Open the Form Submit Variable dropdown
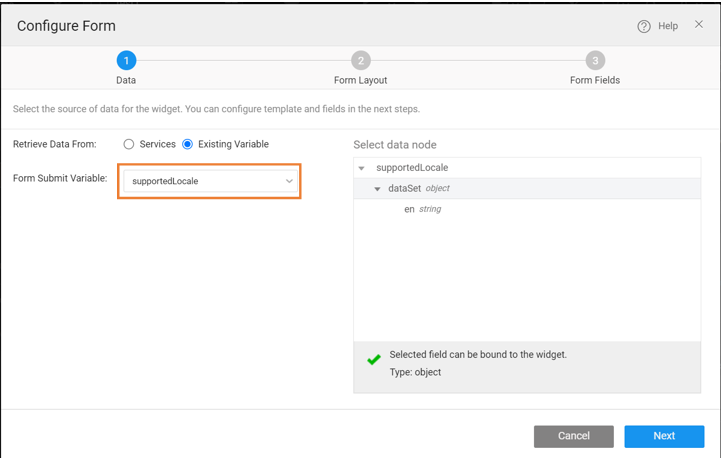Viewport: 723px width, 459px height. pos(210,181)
